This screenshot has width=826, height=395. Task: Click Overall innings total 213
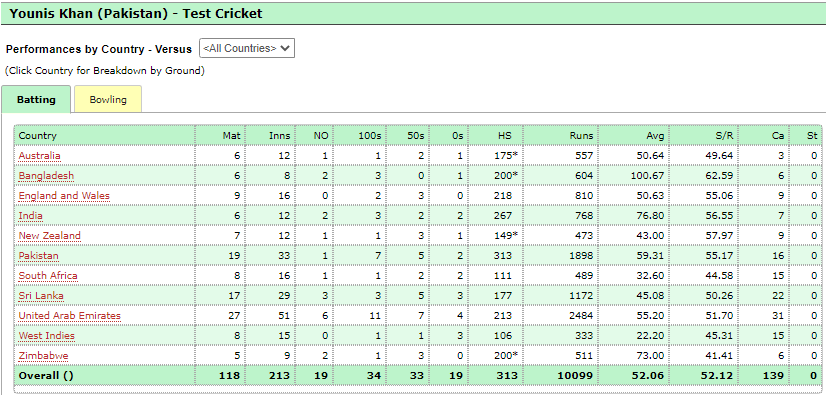(x=281, y=376)
